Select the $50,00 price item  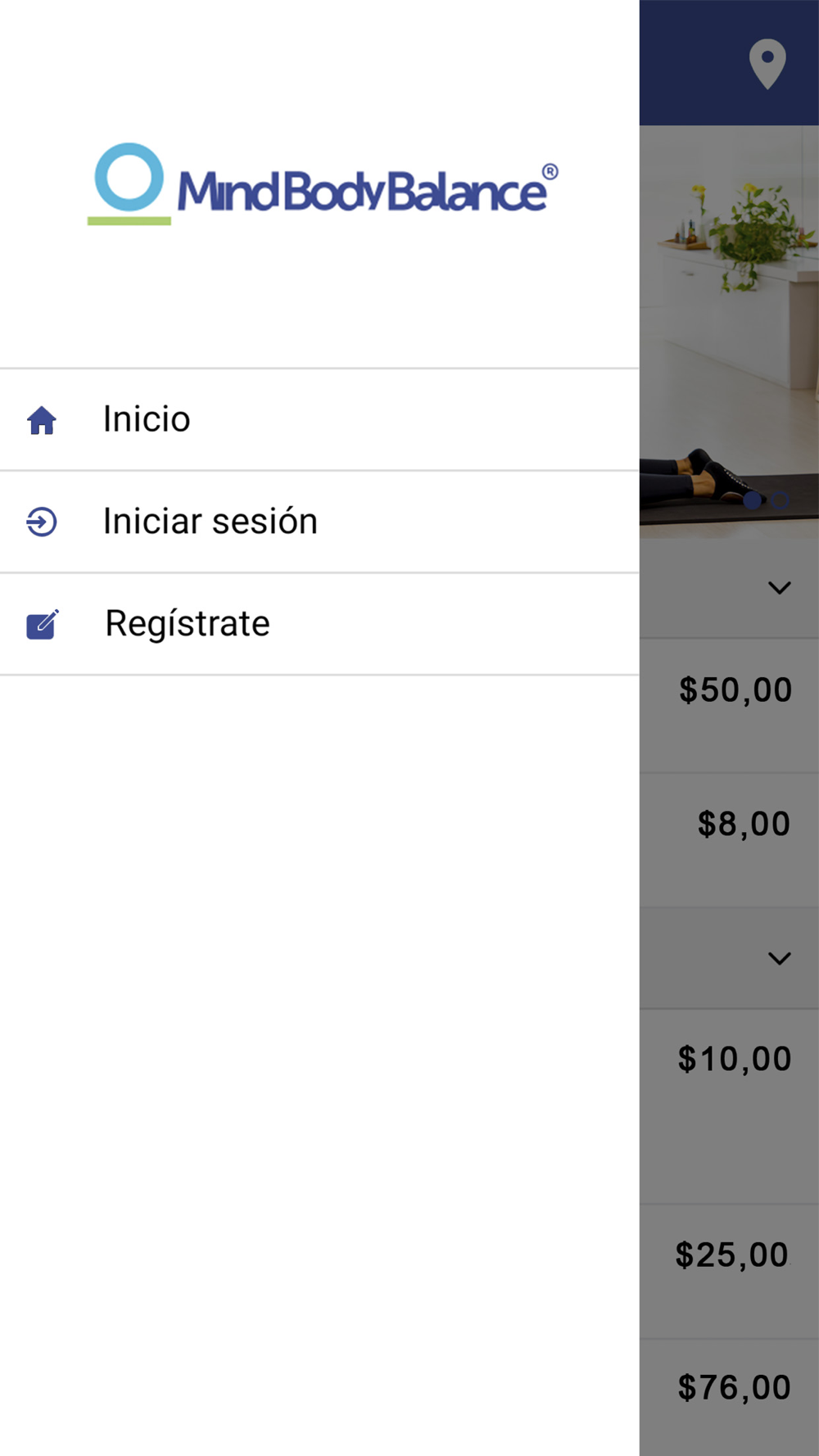point(735,690)
